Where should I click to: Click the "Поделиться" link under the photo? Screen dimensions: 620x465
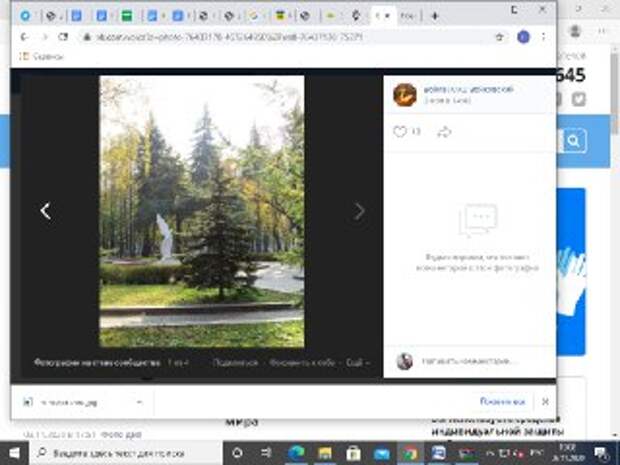[x=236, y=363]
